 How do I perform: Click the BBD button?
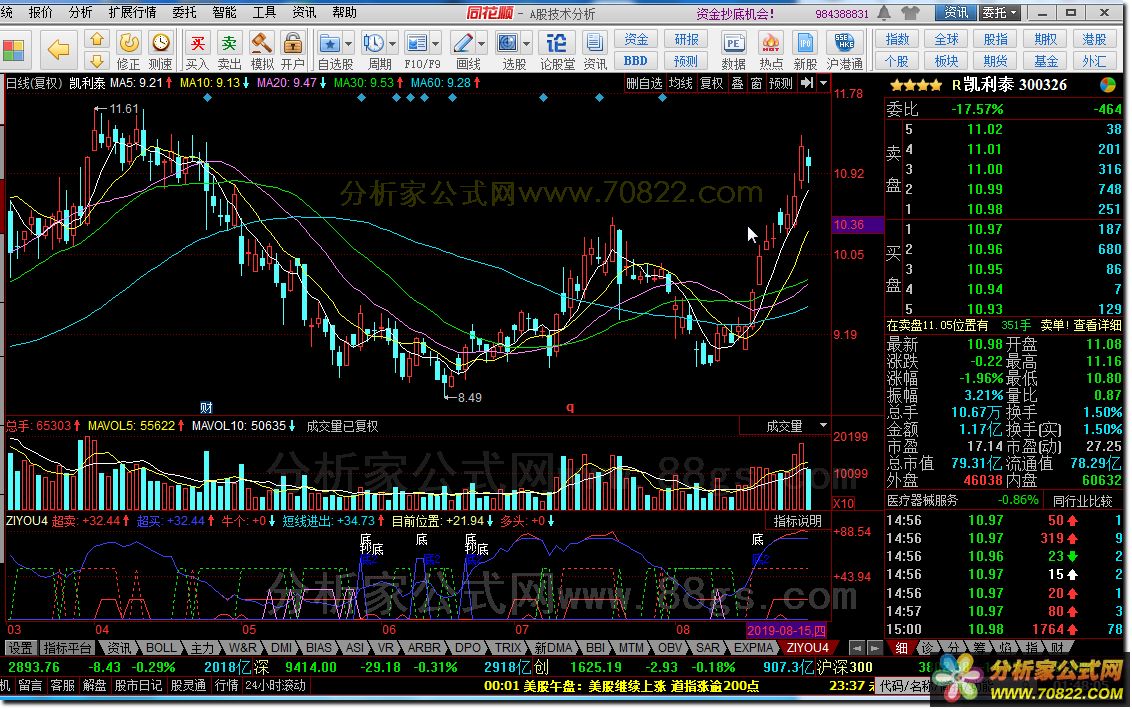point(636,61)
